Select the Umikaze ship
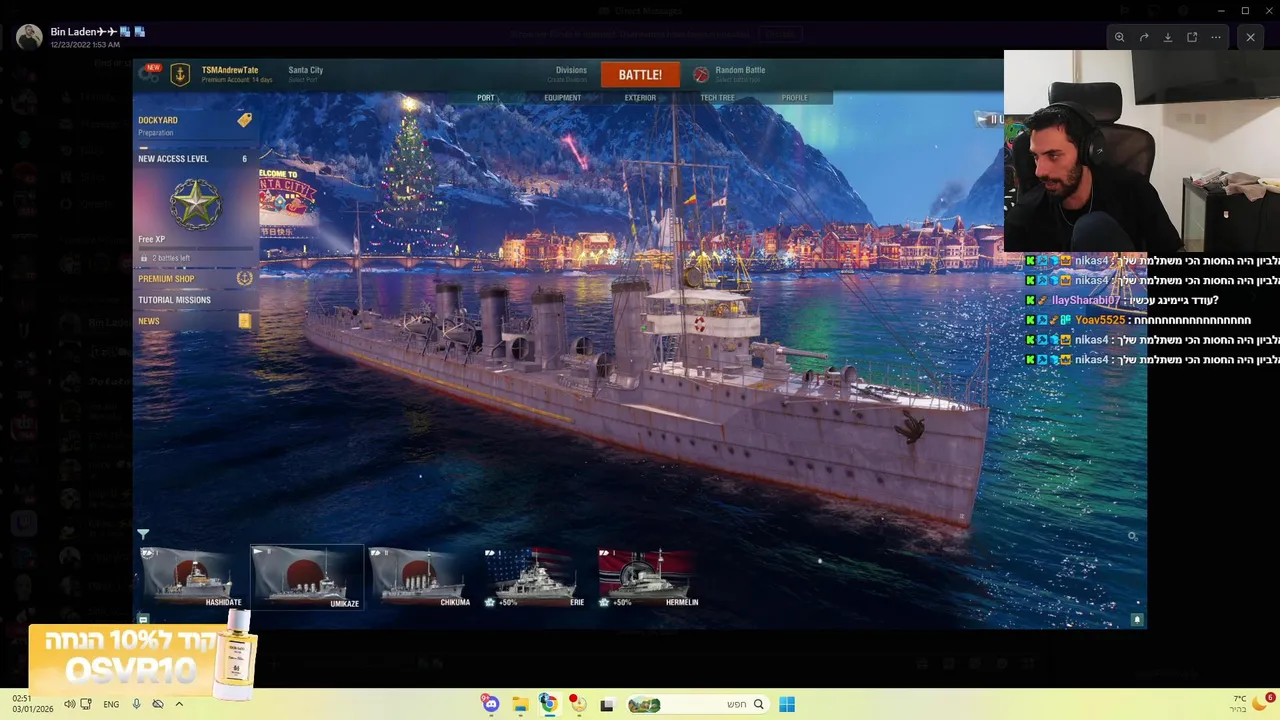 [x=307, y=578]
